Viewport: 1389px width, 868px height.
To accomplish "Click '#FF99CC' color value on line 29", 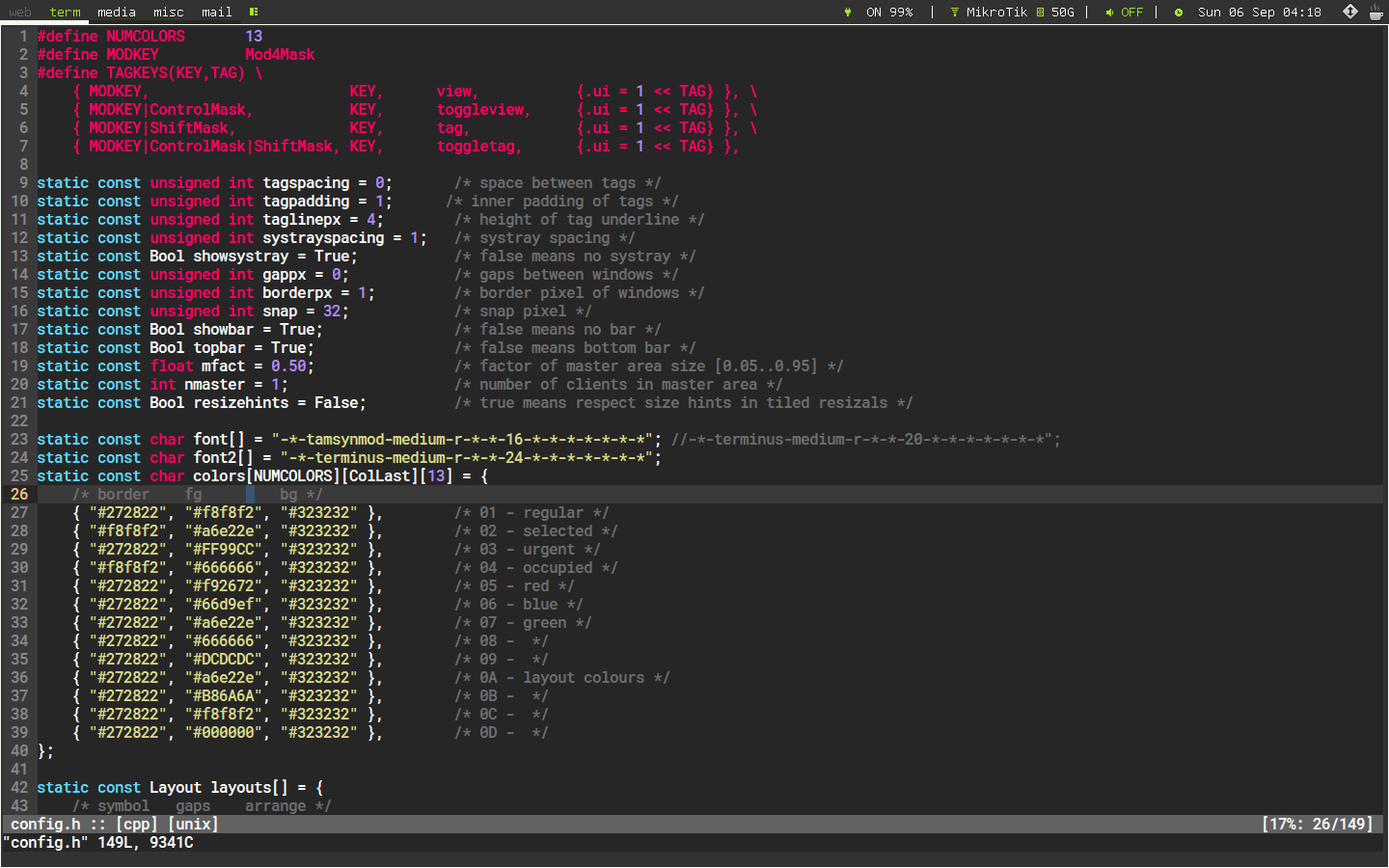I will [x=224, y=550].
